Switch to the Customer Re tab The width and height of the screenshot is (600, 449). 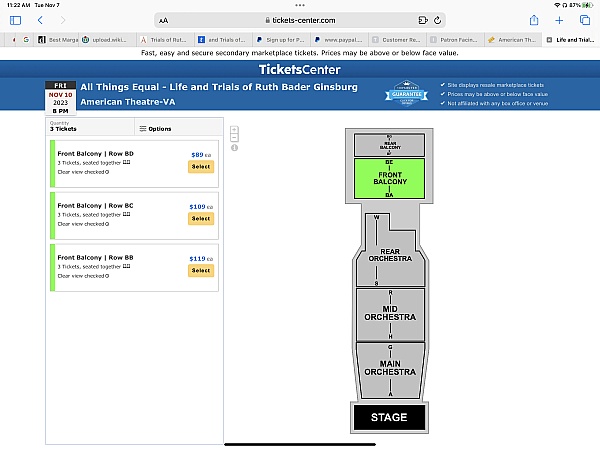pos(397,39)
